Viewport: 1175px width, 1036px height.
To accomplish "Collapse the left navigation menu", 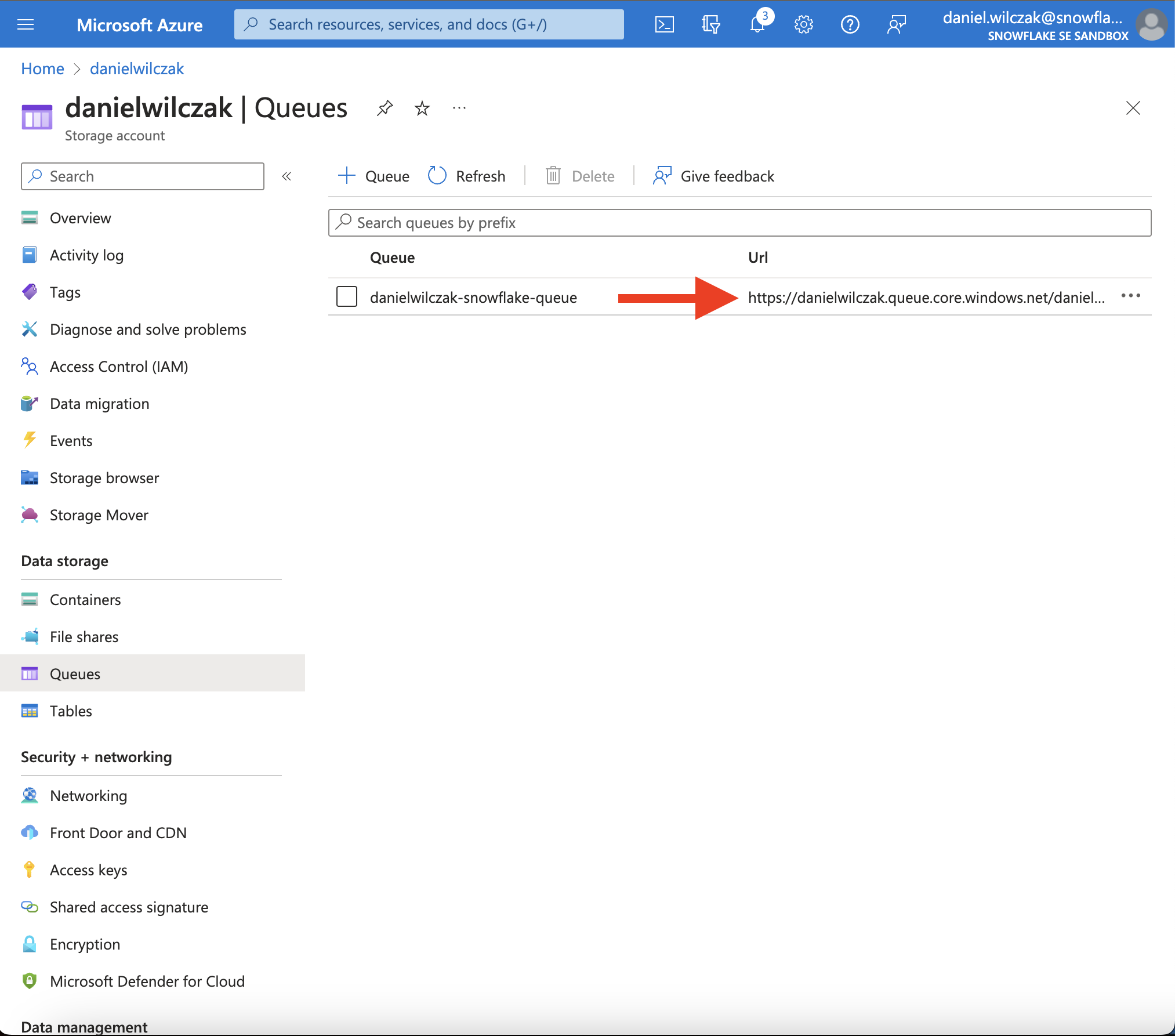I will coord(287,176).
